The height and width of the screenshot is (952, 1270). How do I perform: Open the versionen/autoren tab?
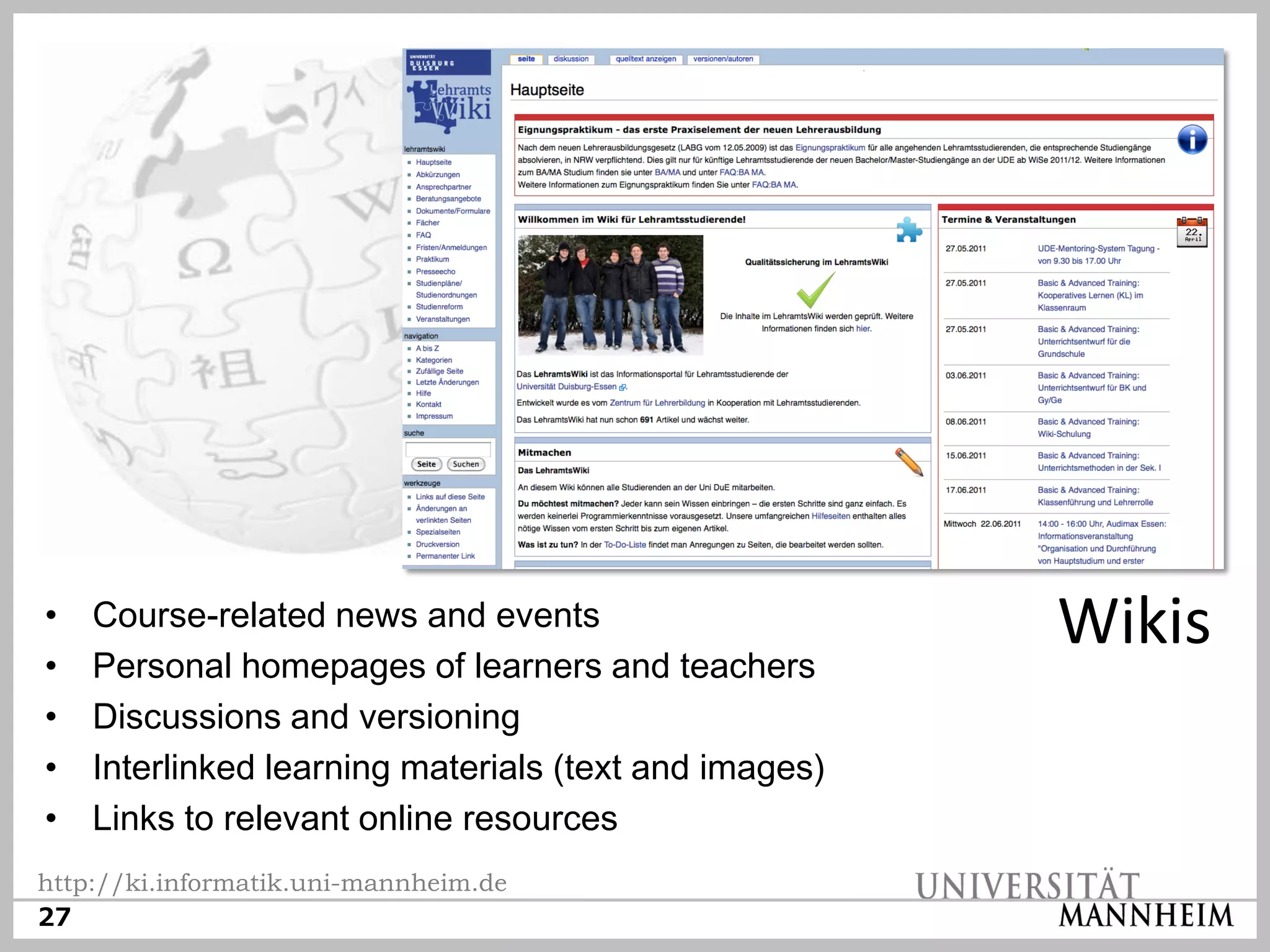pos(723,59)
